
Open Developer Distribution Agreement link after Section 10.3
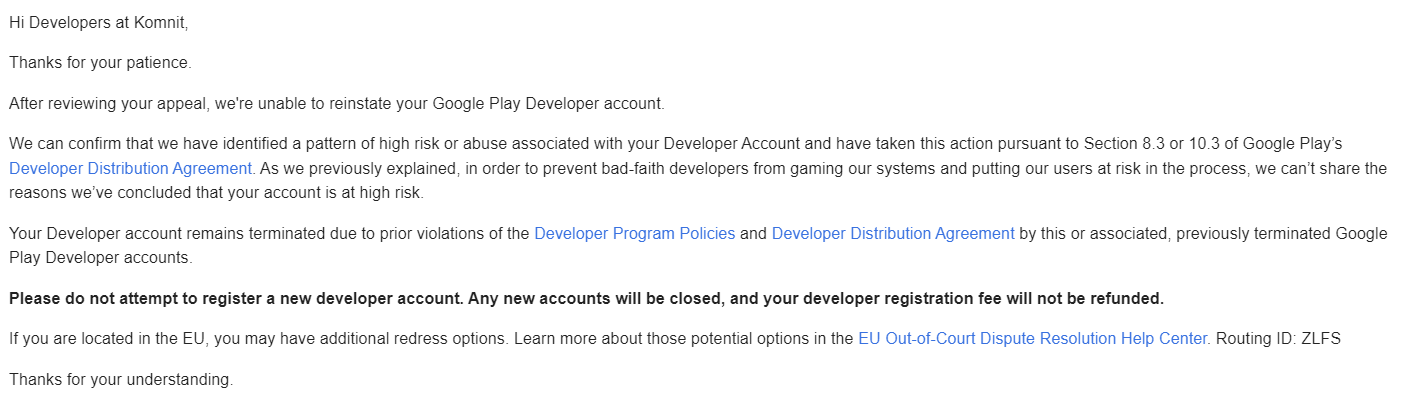(x=130, y=168)
